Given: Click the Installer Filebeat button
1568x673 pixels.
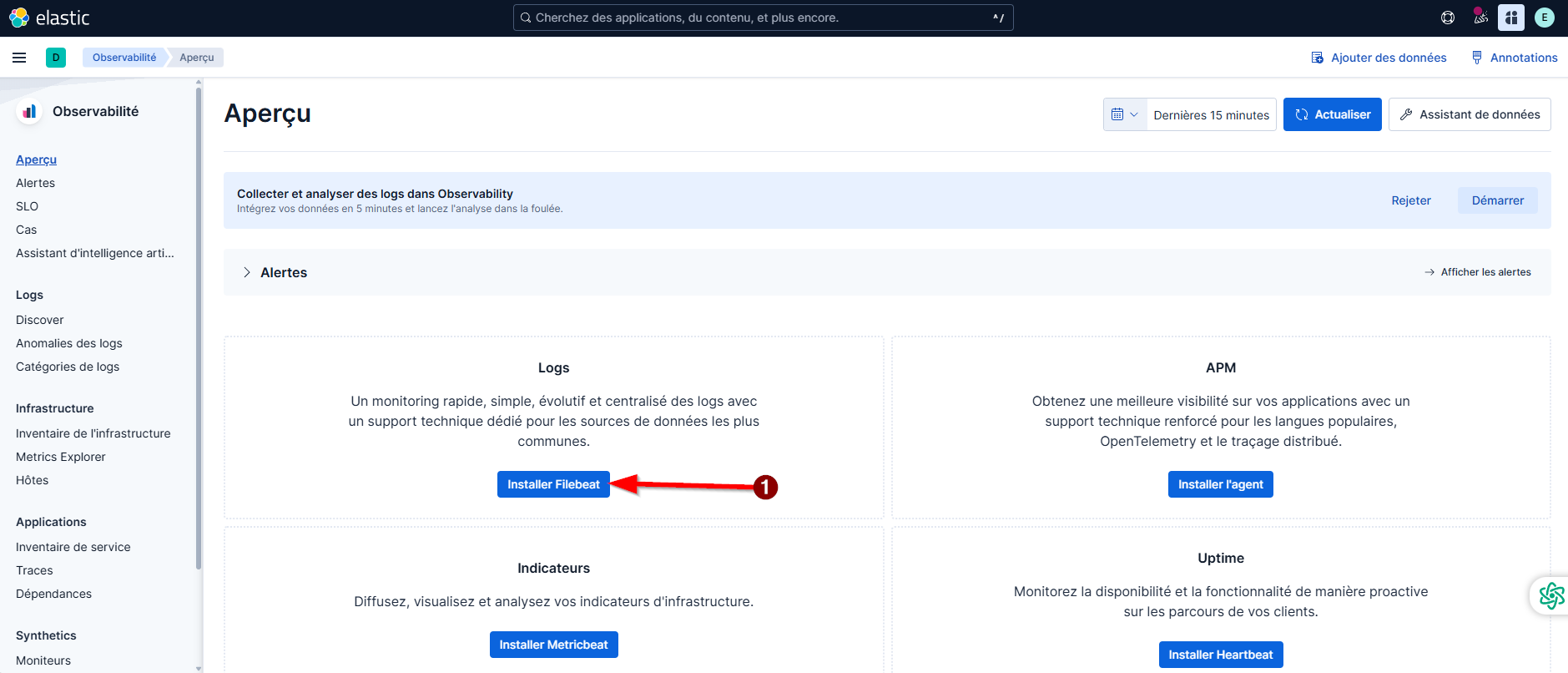Looking at the screenshot, I should 553,484.
